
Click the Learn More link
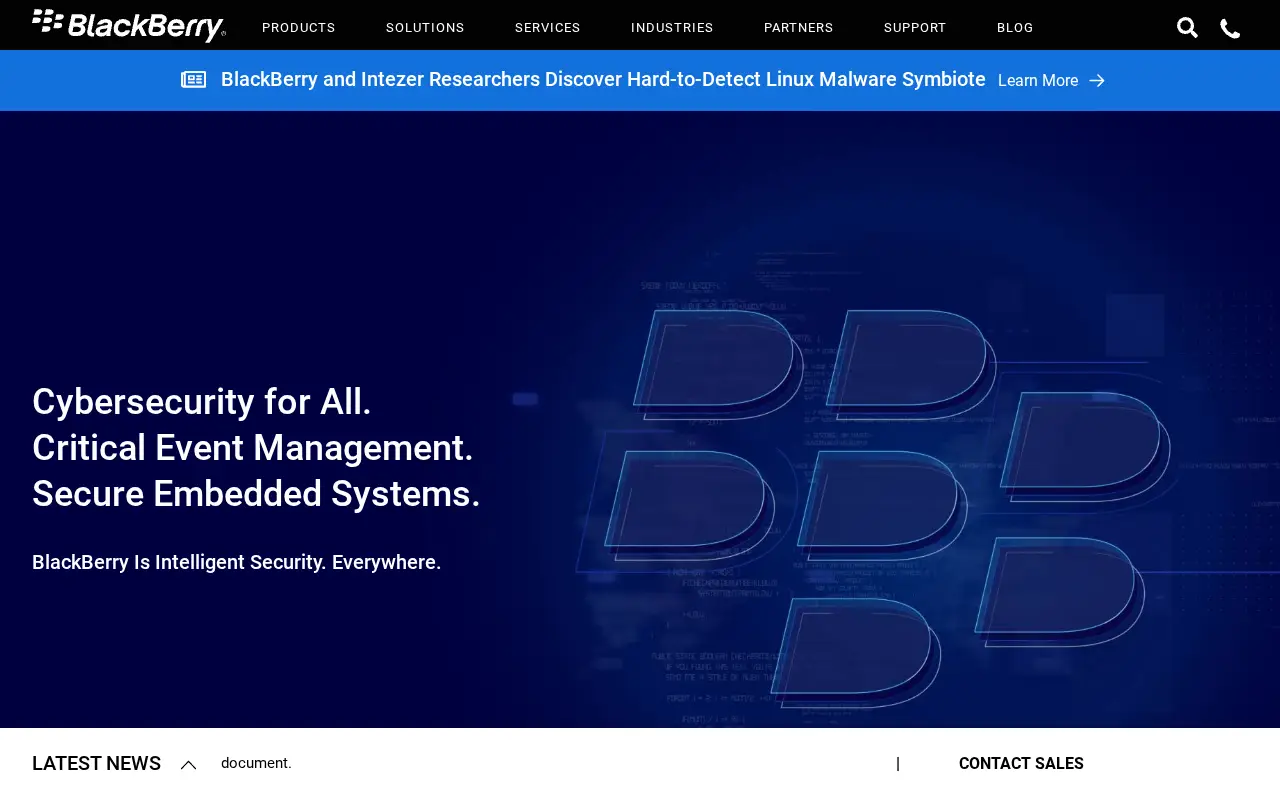tap(1038, 81)
